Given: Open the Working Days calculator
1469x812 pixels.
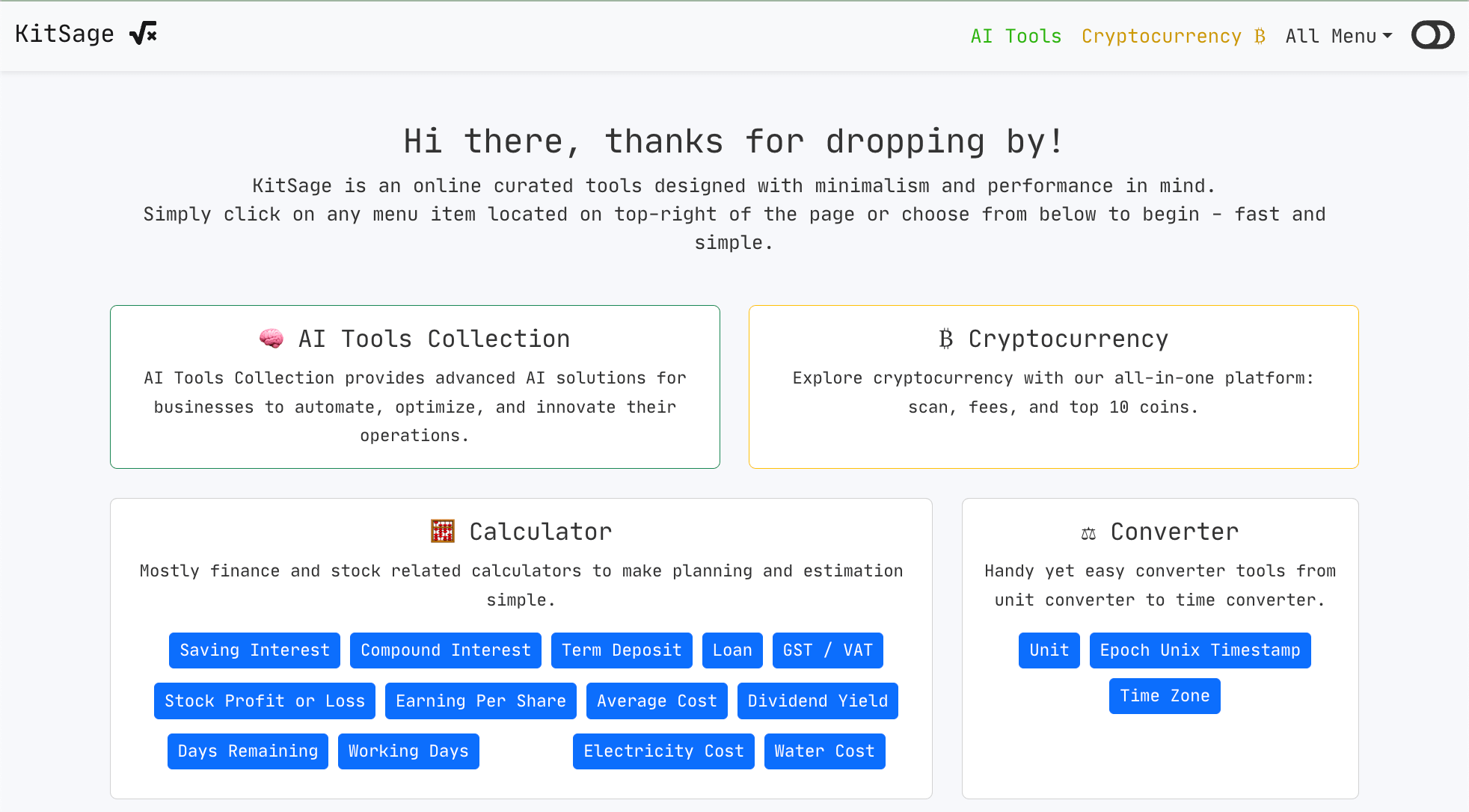Looking at the screenshot, I should coord(408,751).
